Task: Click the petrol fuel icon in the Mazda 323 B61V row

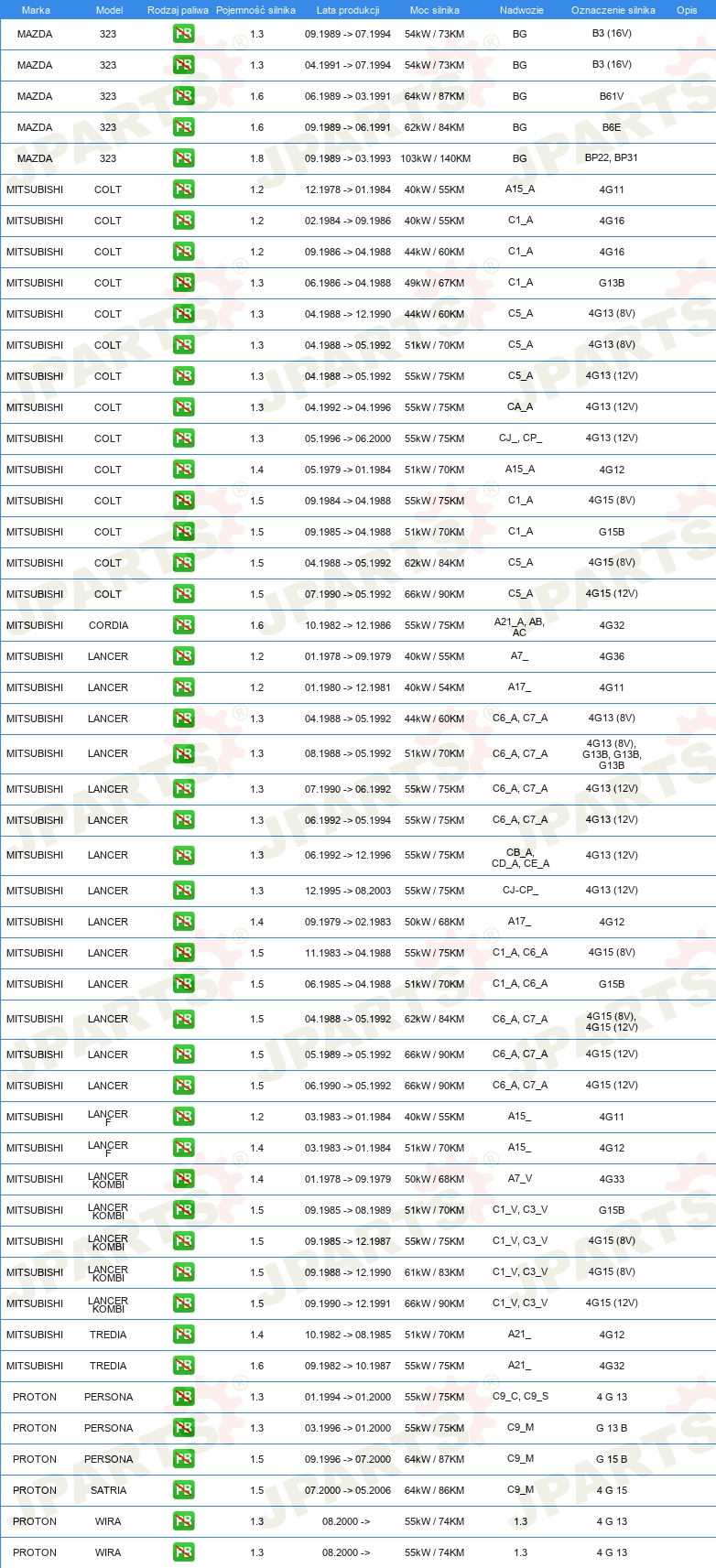Action: coord(184,96)
